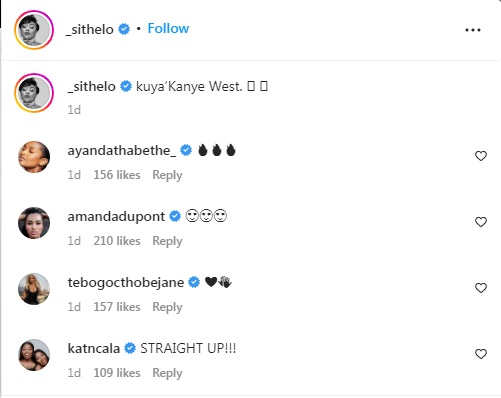Like ayandathabethe_'s comment with heart
The image size is (501, 398).
click(481, 156)
